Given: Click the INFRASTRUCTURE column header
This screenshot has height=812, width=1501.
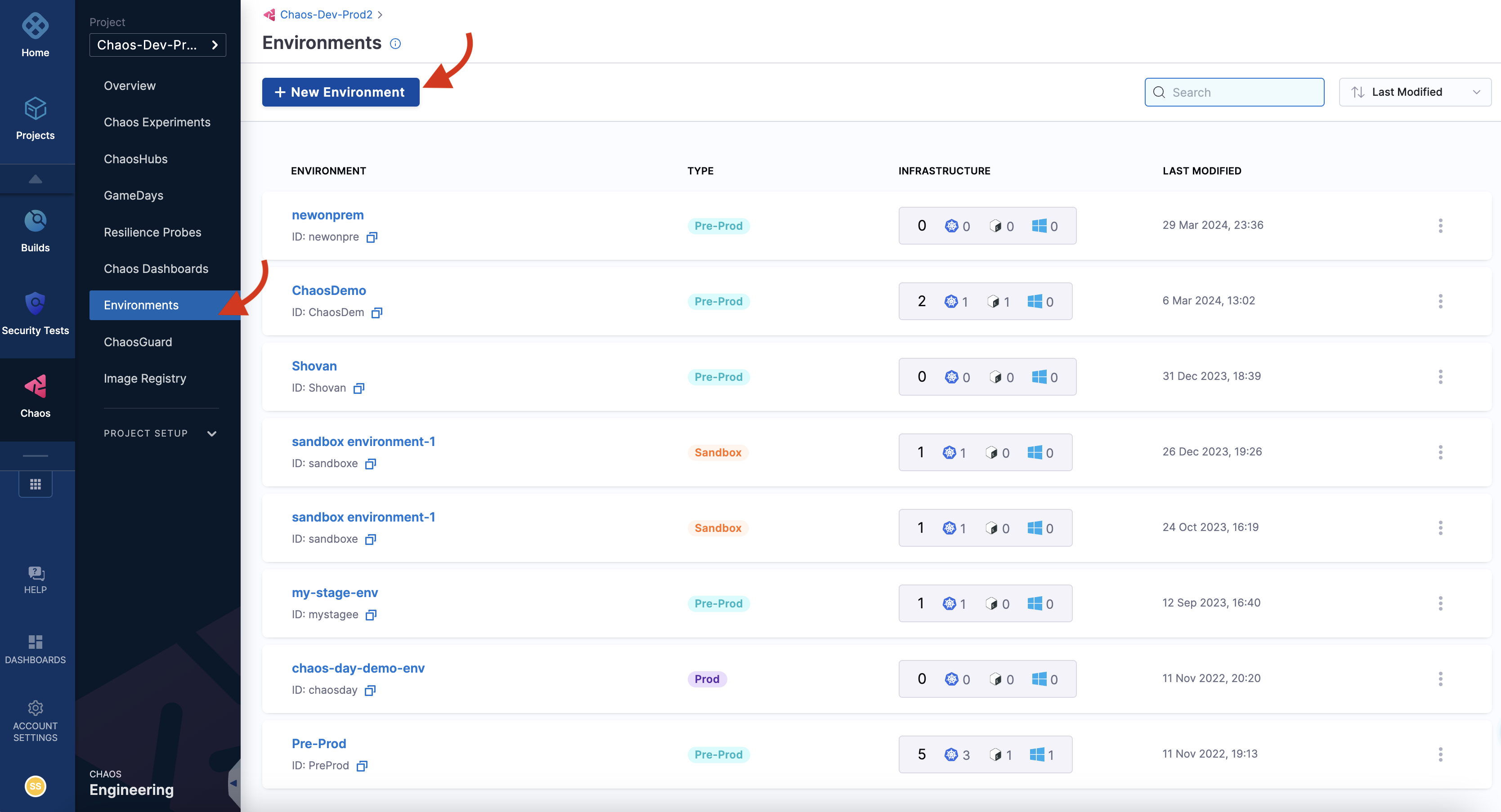Looking at the screenshot, I should [944, 171].
